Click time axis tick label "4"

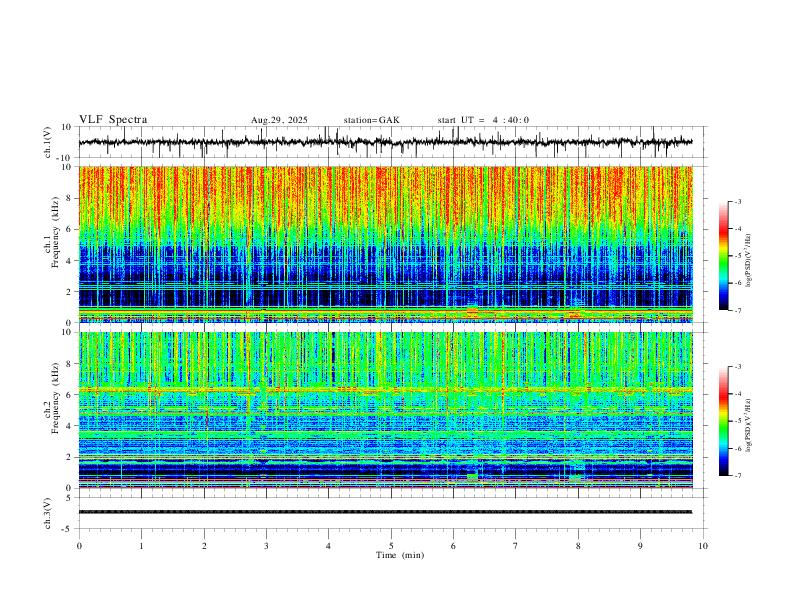tap(329, 546)
